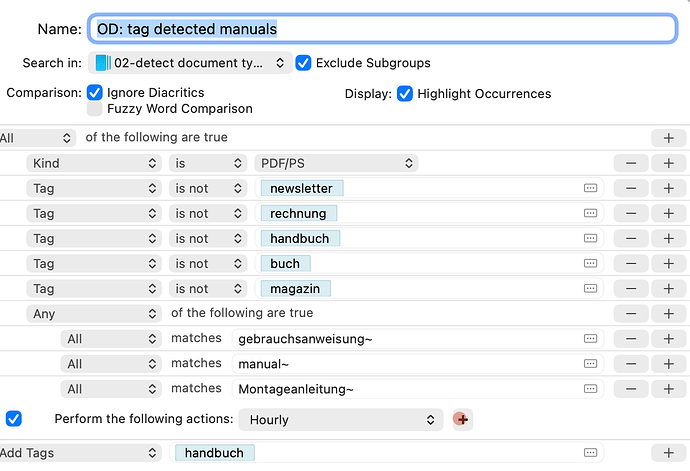Add a condition after Montageanleitung~ row

668,389
